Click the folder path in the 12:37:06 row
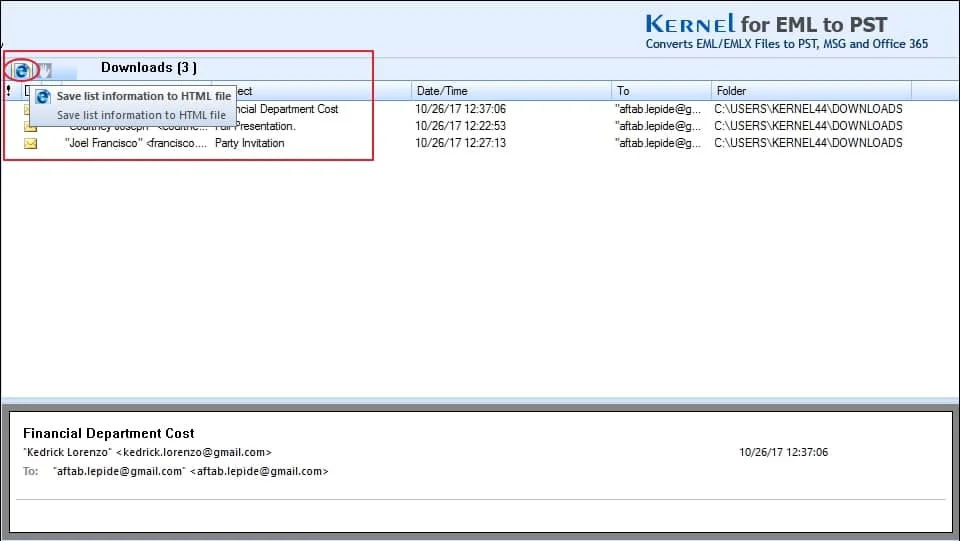This screenshot has height=541, width=960. pyautogui.click(x=808, y=109)
